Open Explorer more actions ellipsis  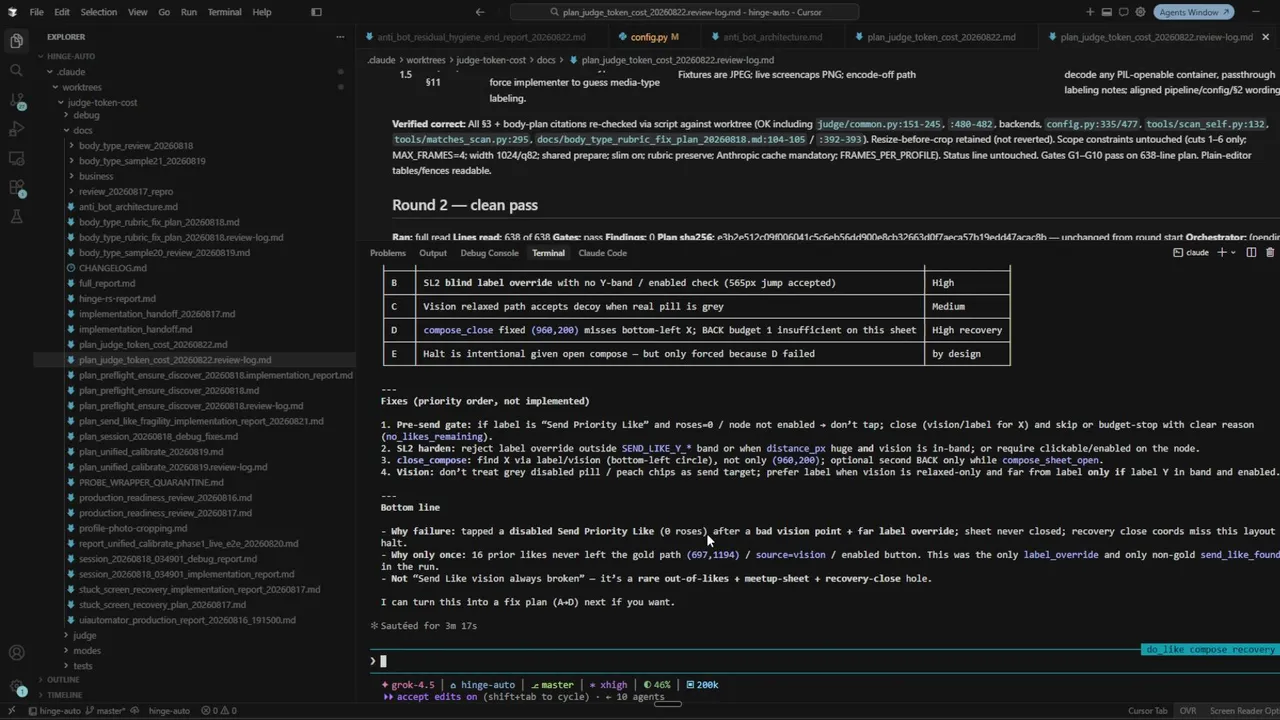click(x=342, y=37)
